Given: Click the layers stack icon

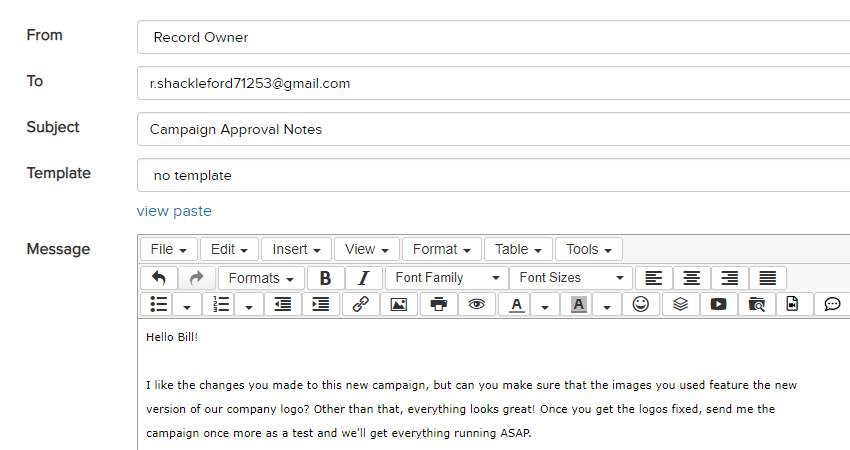Looking at the screenshot, I should pyautogui.click(x=680, y=304).
